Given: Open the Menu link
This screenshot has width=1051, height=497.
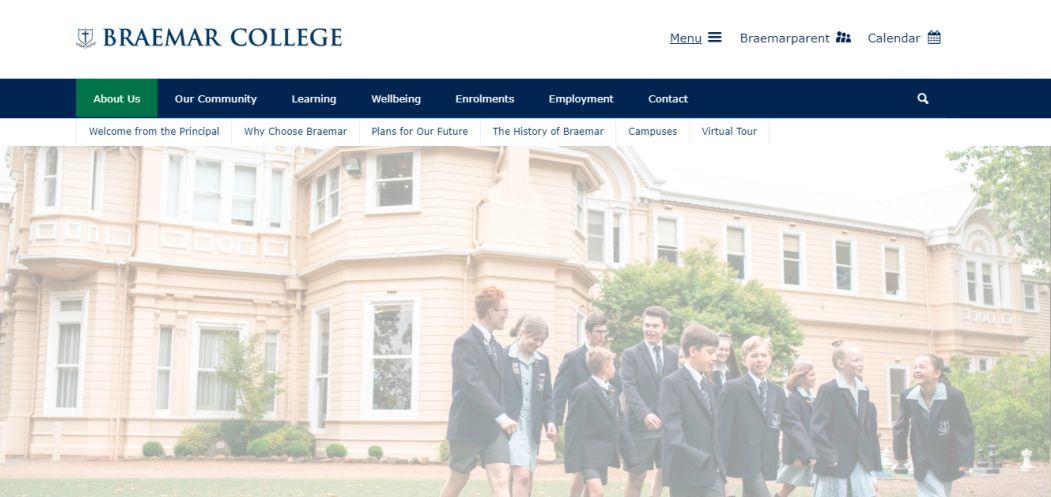Looking at the screenshot, I should point(686,38).
